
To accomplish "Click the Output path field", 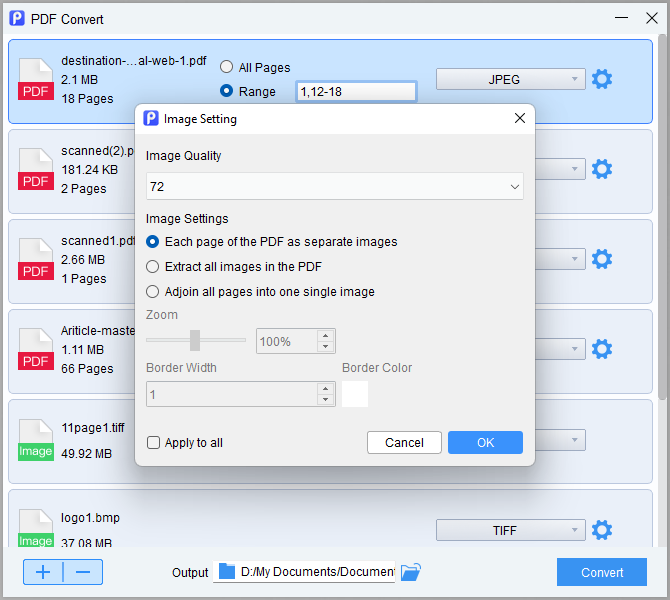I will pyautogui.click(x=304, y=572).
